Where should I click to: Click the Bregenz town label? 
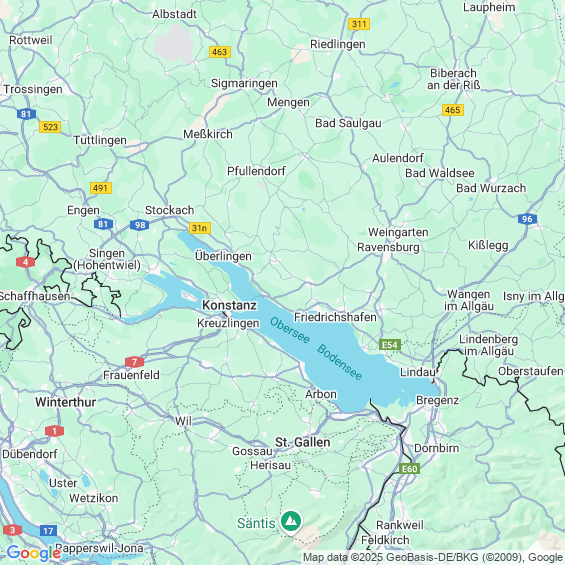[437, 400]
